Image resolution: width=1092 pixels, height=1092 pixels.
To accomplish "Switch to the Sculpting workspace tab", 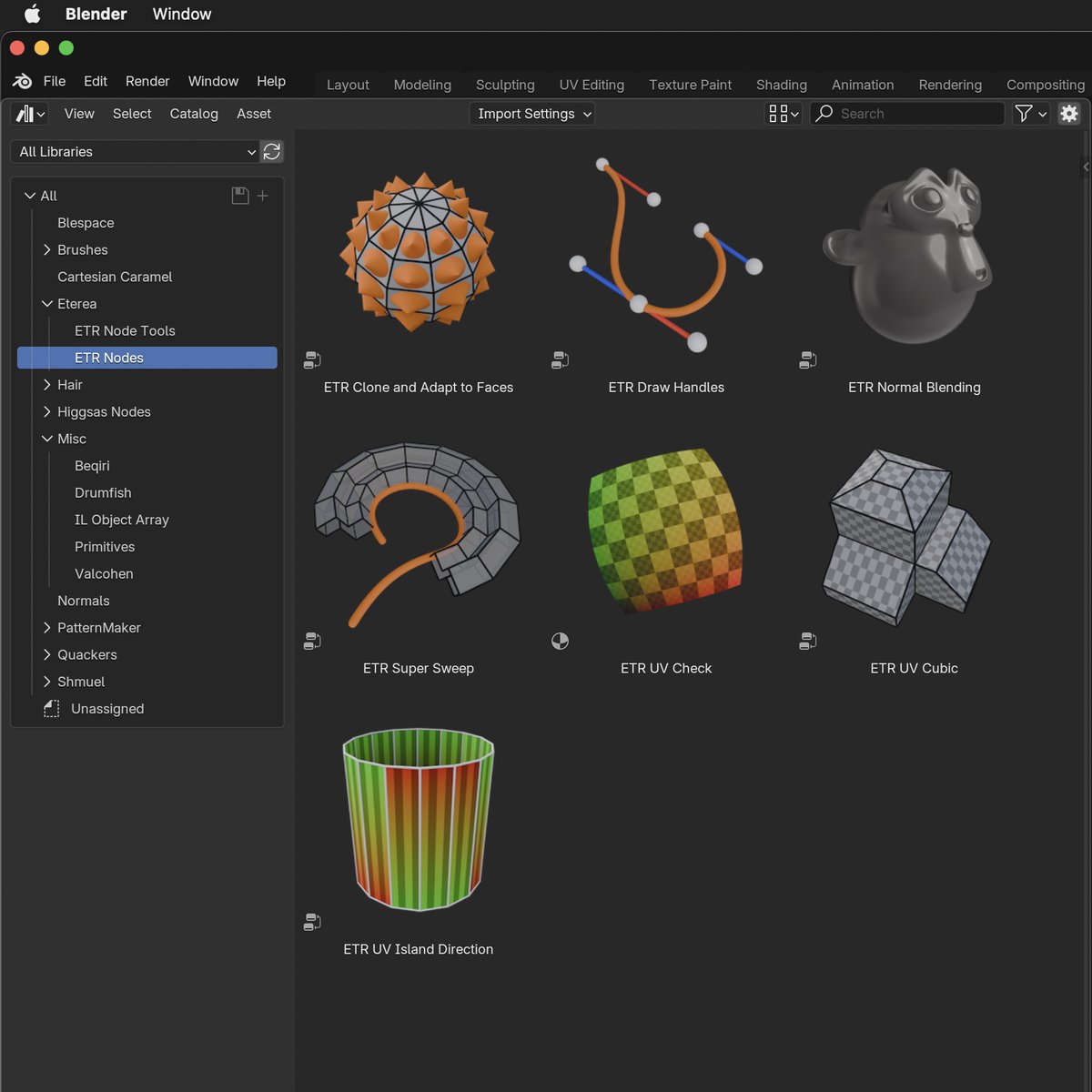I will coord(505,85).
